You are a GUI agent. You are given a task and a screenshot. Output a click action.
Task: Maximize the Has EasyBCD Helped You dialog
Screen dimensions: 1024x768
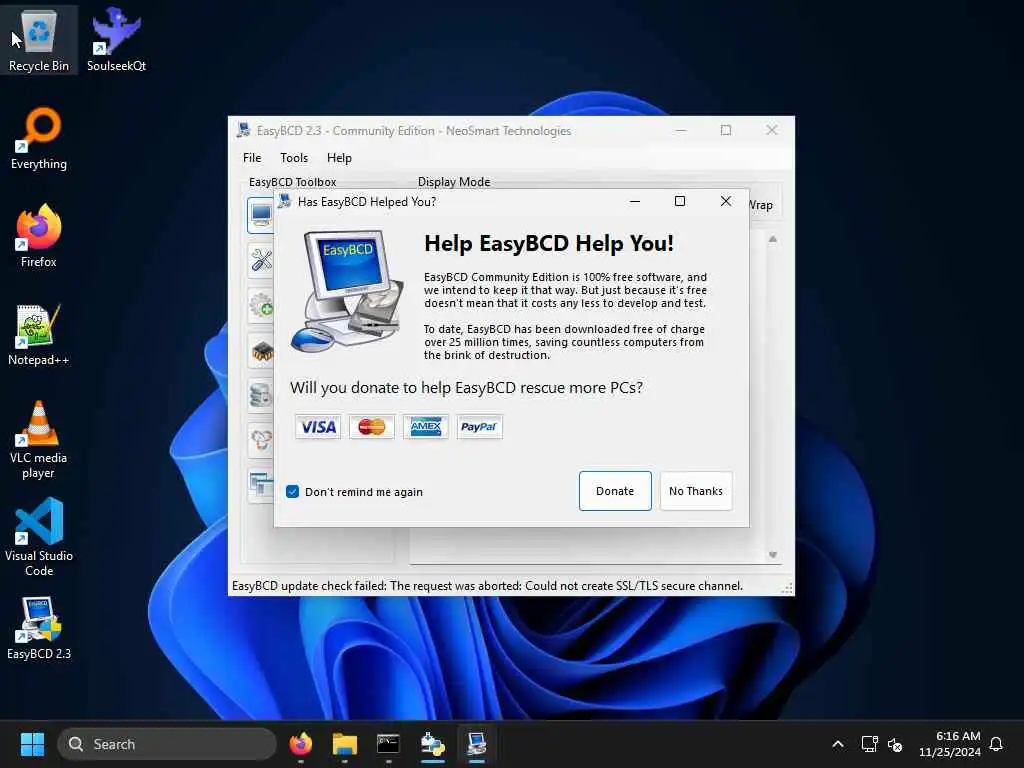point(680,201)
